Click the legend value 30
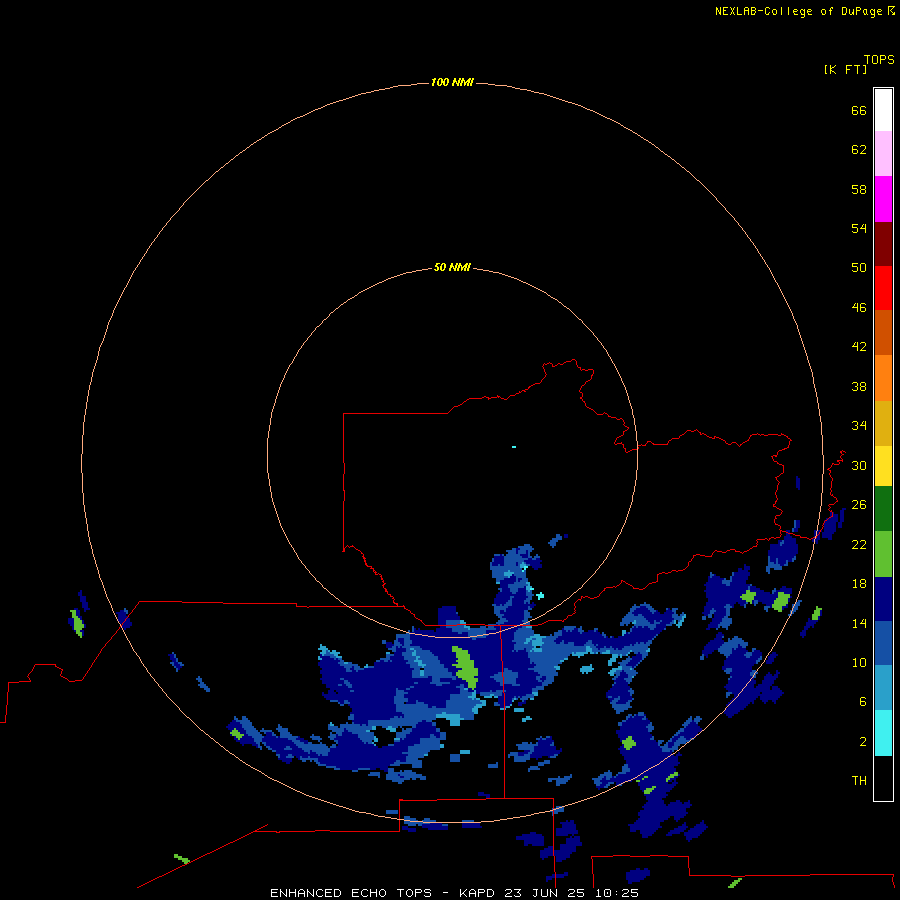Image resolution: width=900 pixels, height=900 pixels. 859,465
